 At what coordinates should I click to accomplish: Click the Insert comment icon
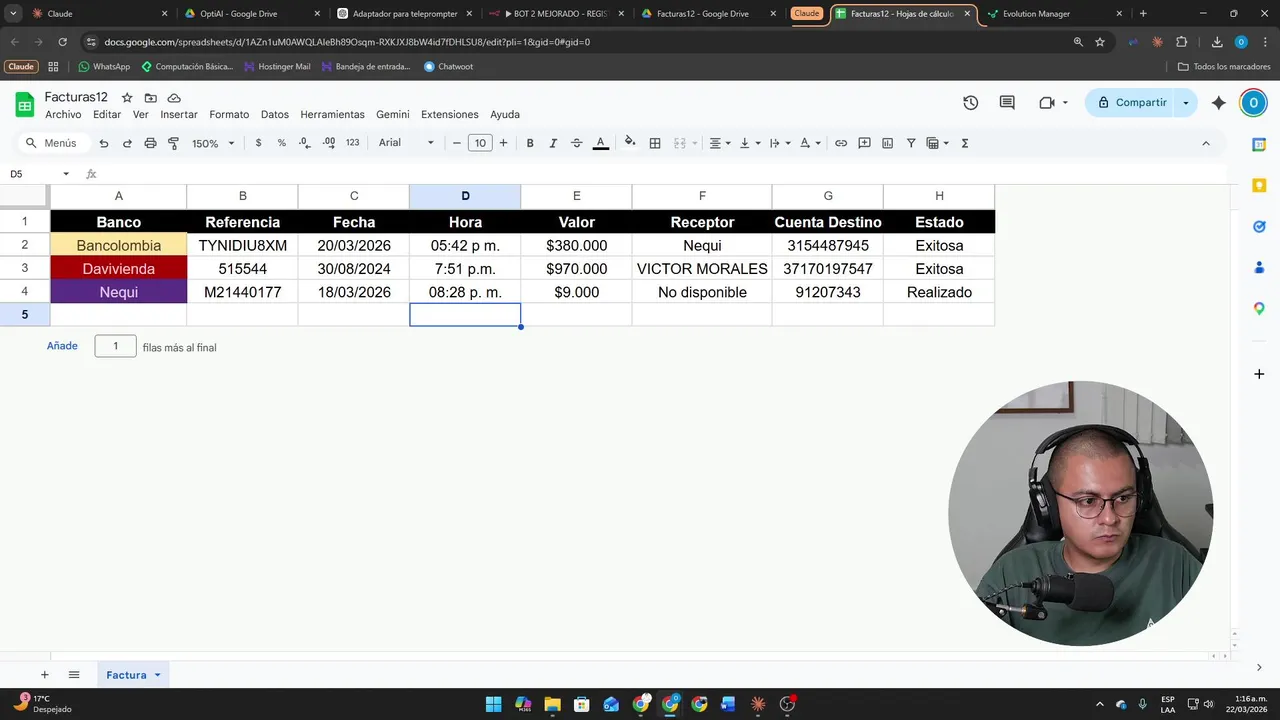[x=865, y=143]
